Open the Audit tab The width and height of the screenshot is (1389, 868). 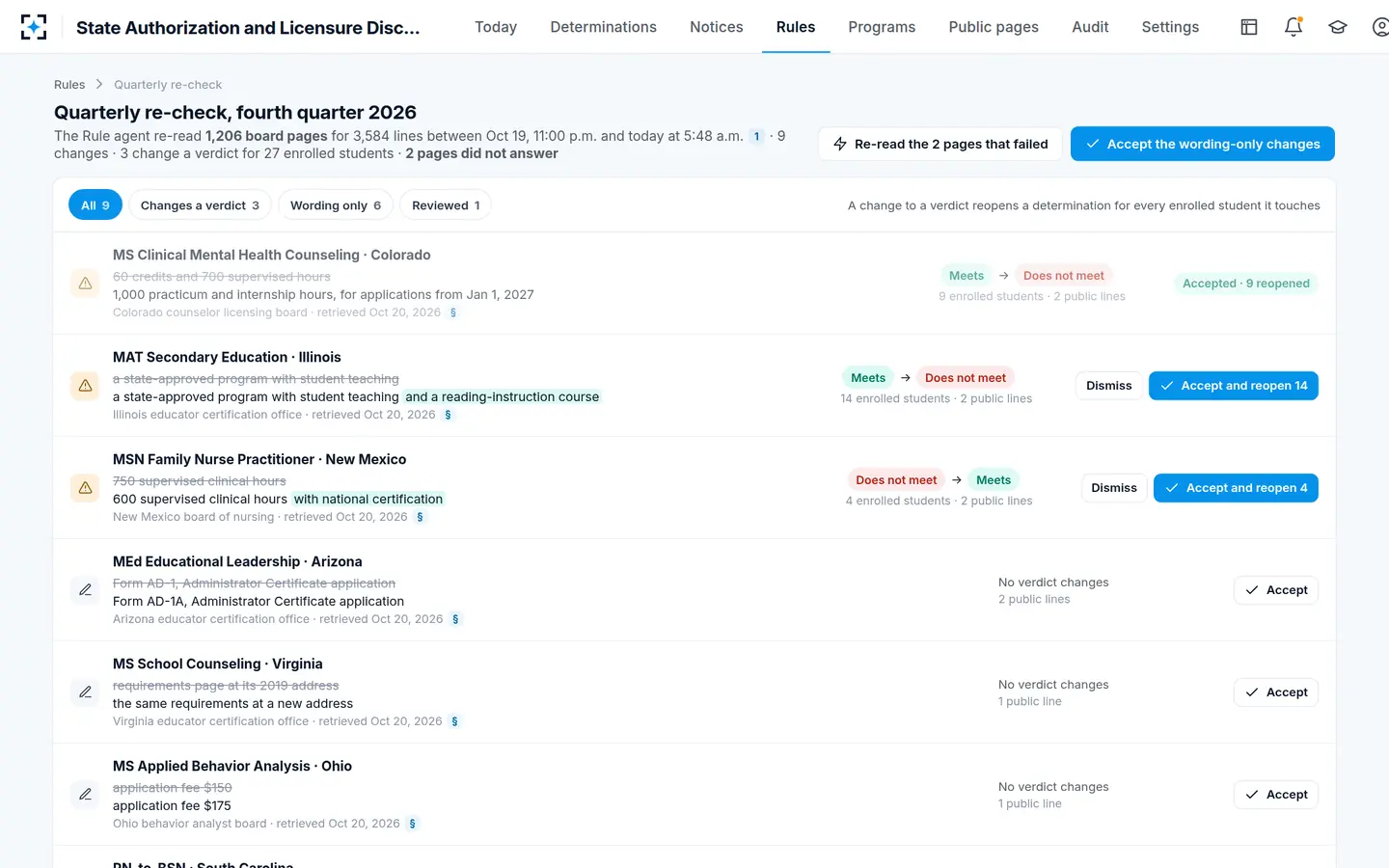[1090, 27]
